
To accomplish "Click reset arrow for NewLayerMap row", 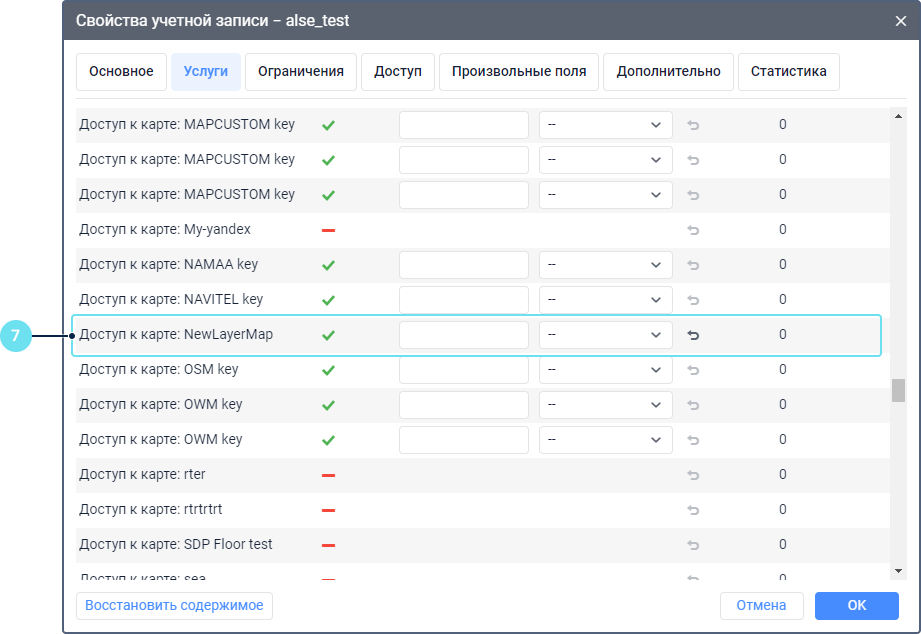I will click(693, 335).
